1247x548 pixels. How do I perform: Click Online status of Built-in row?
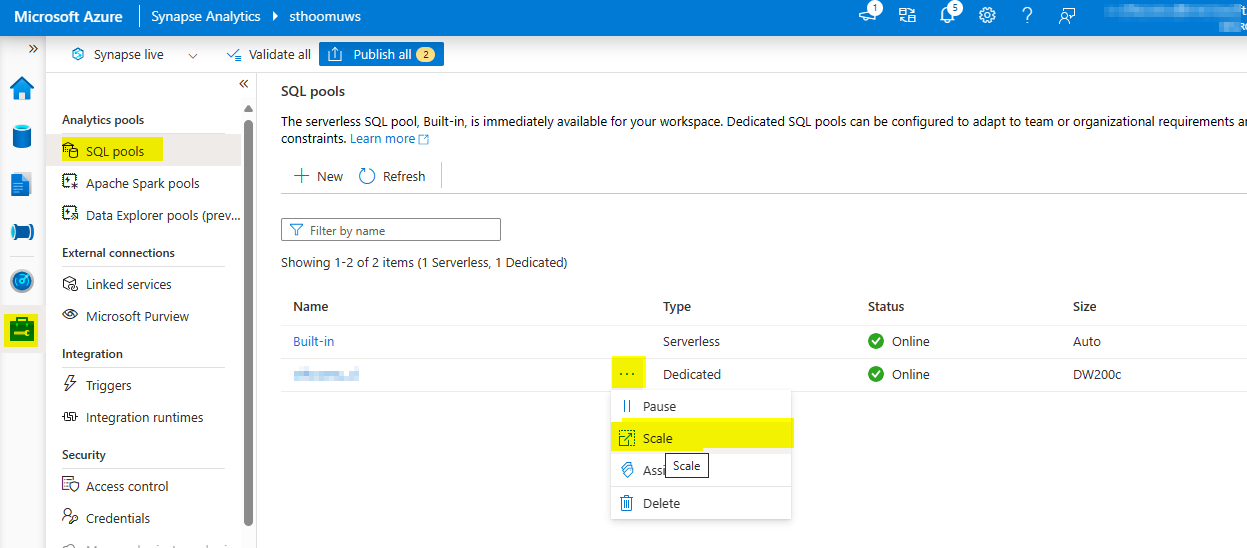click(x=899, y=341)
